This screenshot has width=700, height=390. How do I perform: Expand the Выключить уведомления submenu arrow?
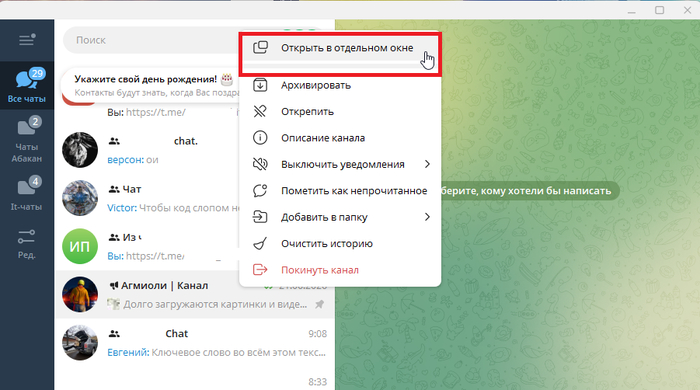click(x=427, y=164)
